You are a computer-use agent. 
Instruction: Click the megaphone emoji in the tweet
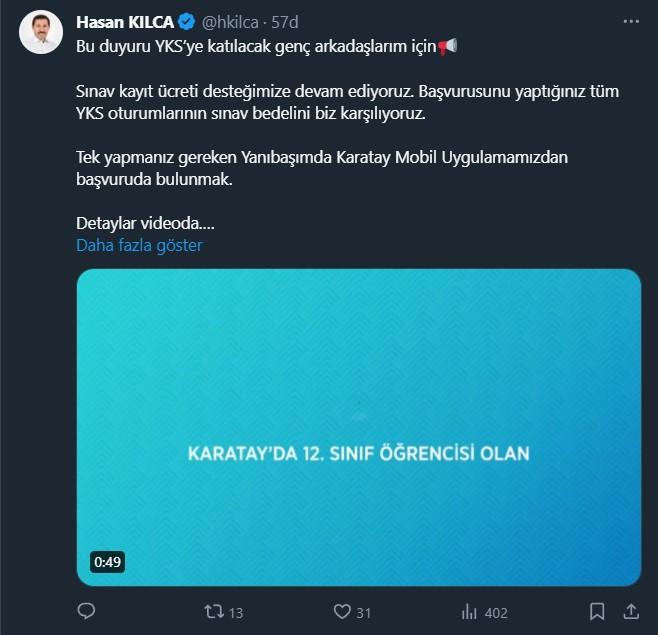(x=448, y=47)
